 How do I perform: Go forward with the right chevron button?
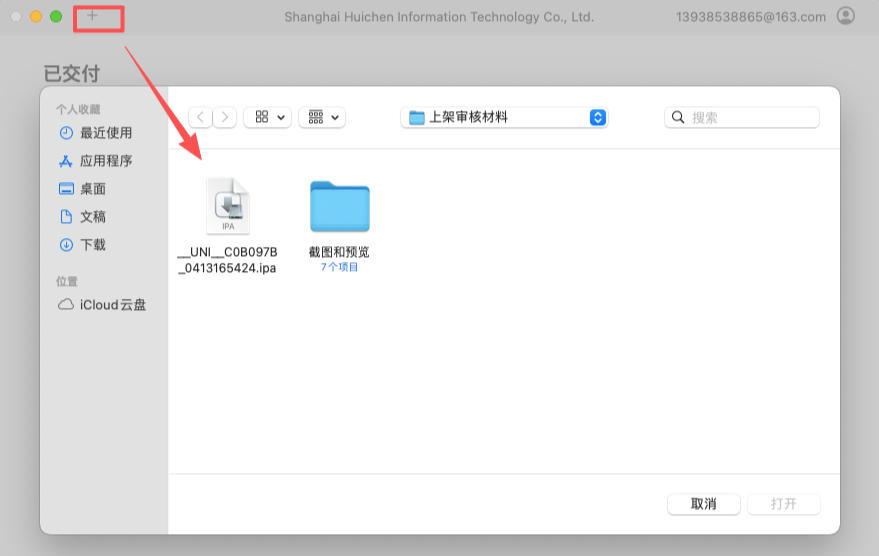(x=225, y=117)
